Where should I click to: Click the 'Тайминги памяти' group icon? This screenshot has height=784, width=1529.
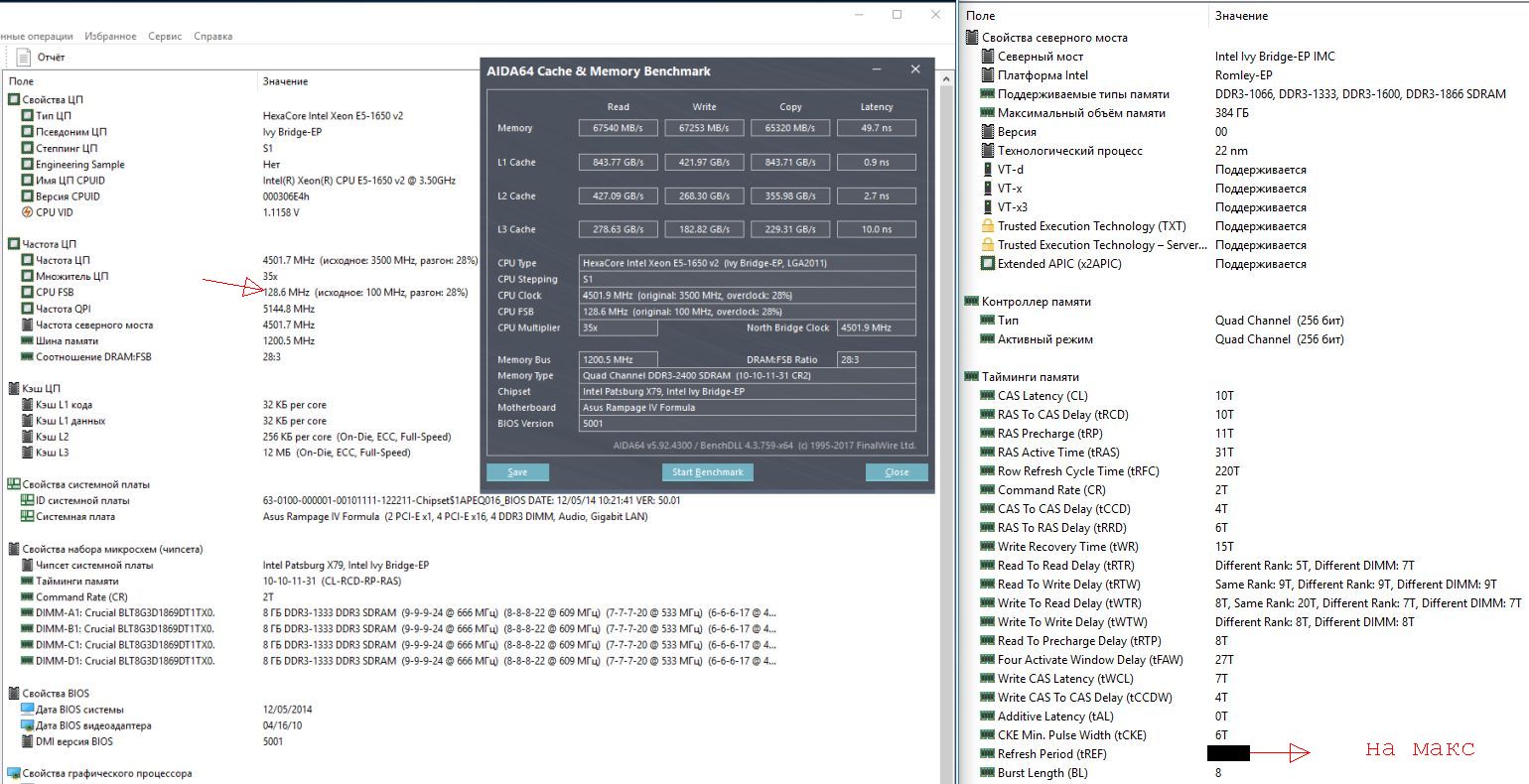coord(972,377)
